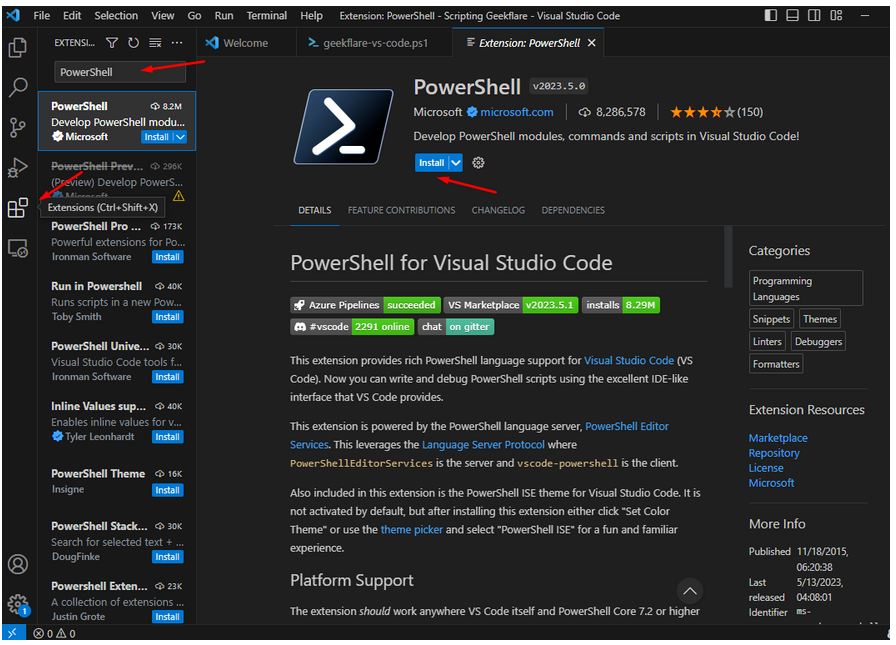Install PowerShell Pro Tools extension
The height and width of the screenshot is (645, 896).
(x=167, y=257)
